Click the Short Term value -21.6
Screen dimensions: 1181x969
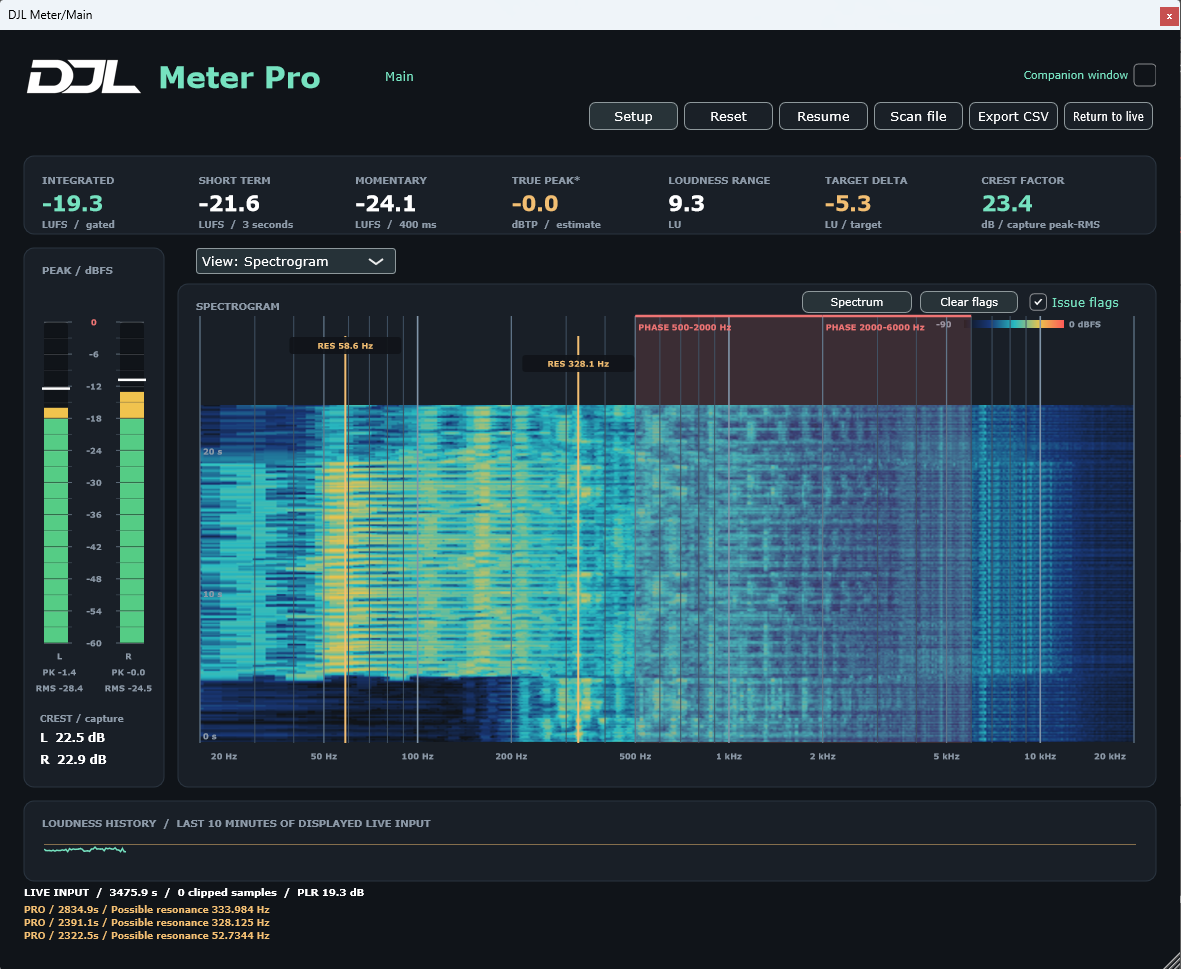pyautogui.click(x=229, y=203)
